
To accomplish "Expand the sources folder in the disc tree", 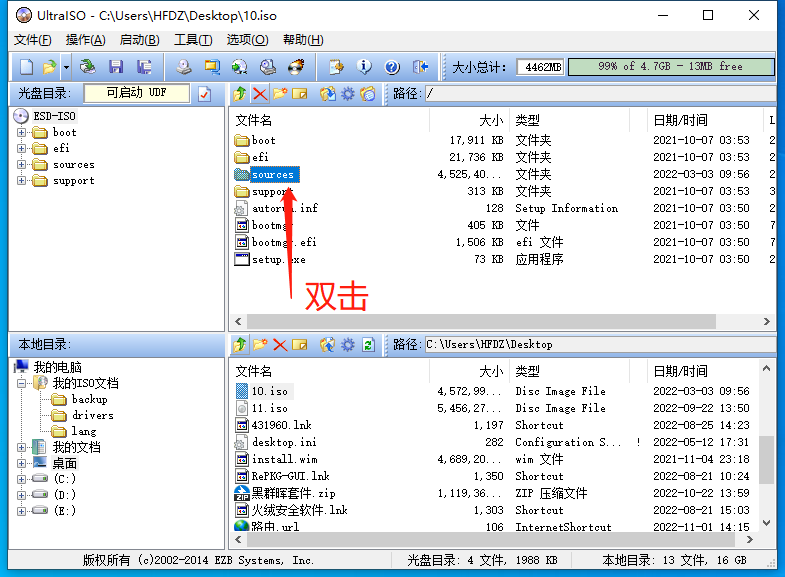I will (21, 165).
